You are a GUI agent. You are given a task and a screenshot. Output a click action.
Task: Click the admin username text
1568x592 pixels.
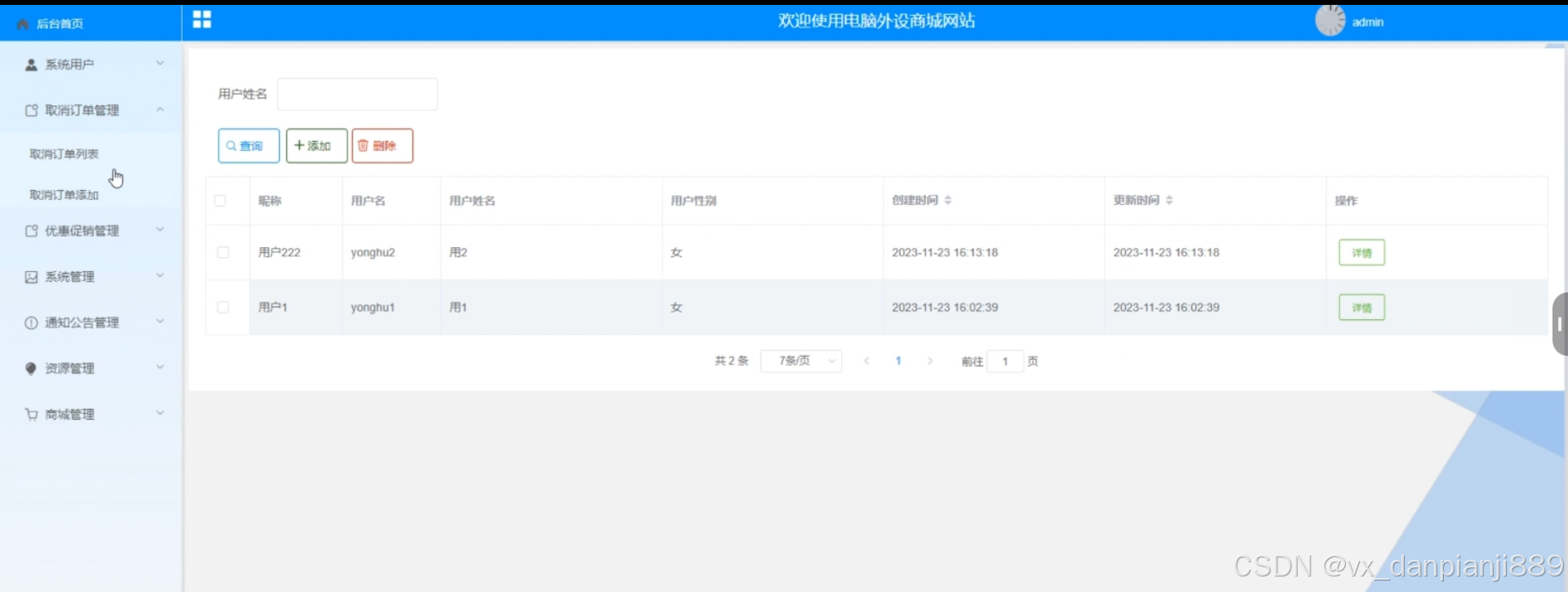pyautogui.click(x=1368, y=22)
